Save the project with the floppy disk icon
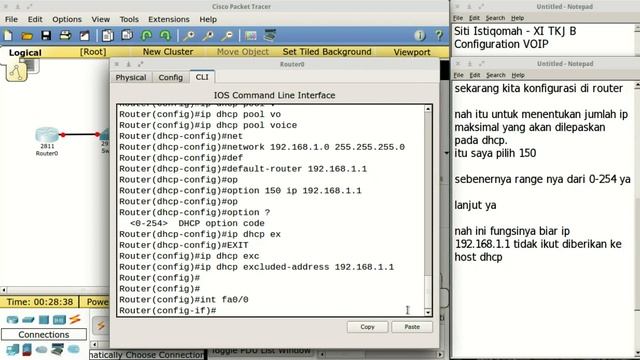The image size is (640, 360). pos(46,36)
